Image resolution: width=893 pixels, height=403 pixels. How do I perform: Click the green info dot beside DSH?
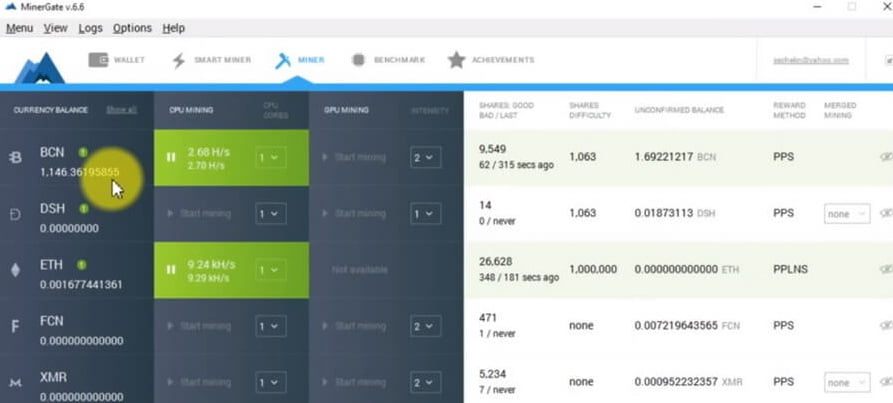pos(84,208)
